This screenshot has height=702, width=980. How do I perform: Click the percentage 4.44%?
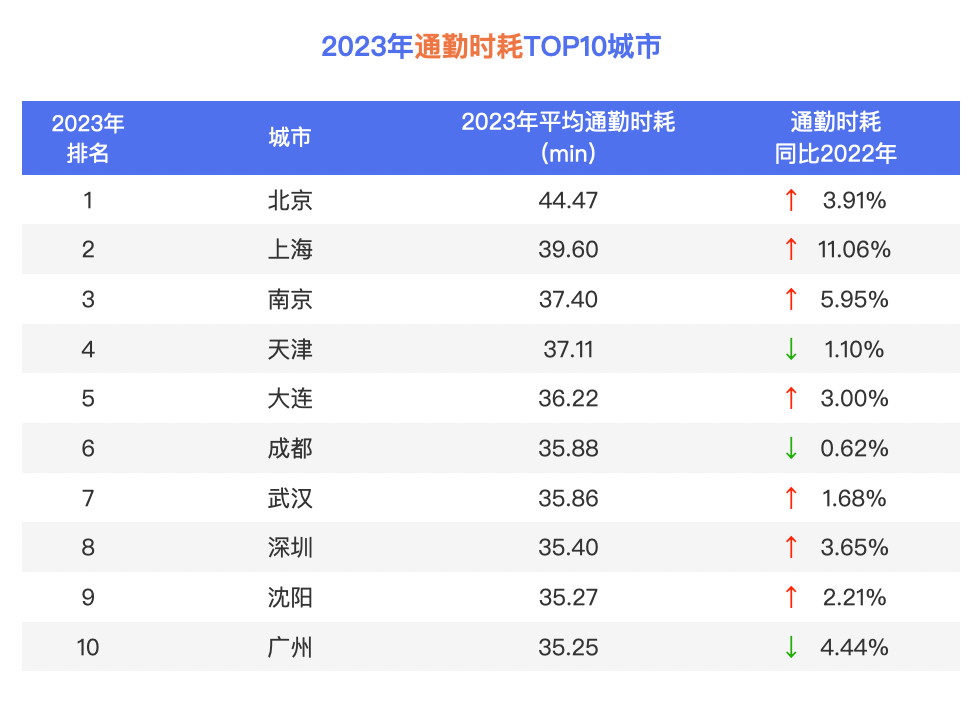click(854, 647)
